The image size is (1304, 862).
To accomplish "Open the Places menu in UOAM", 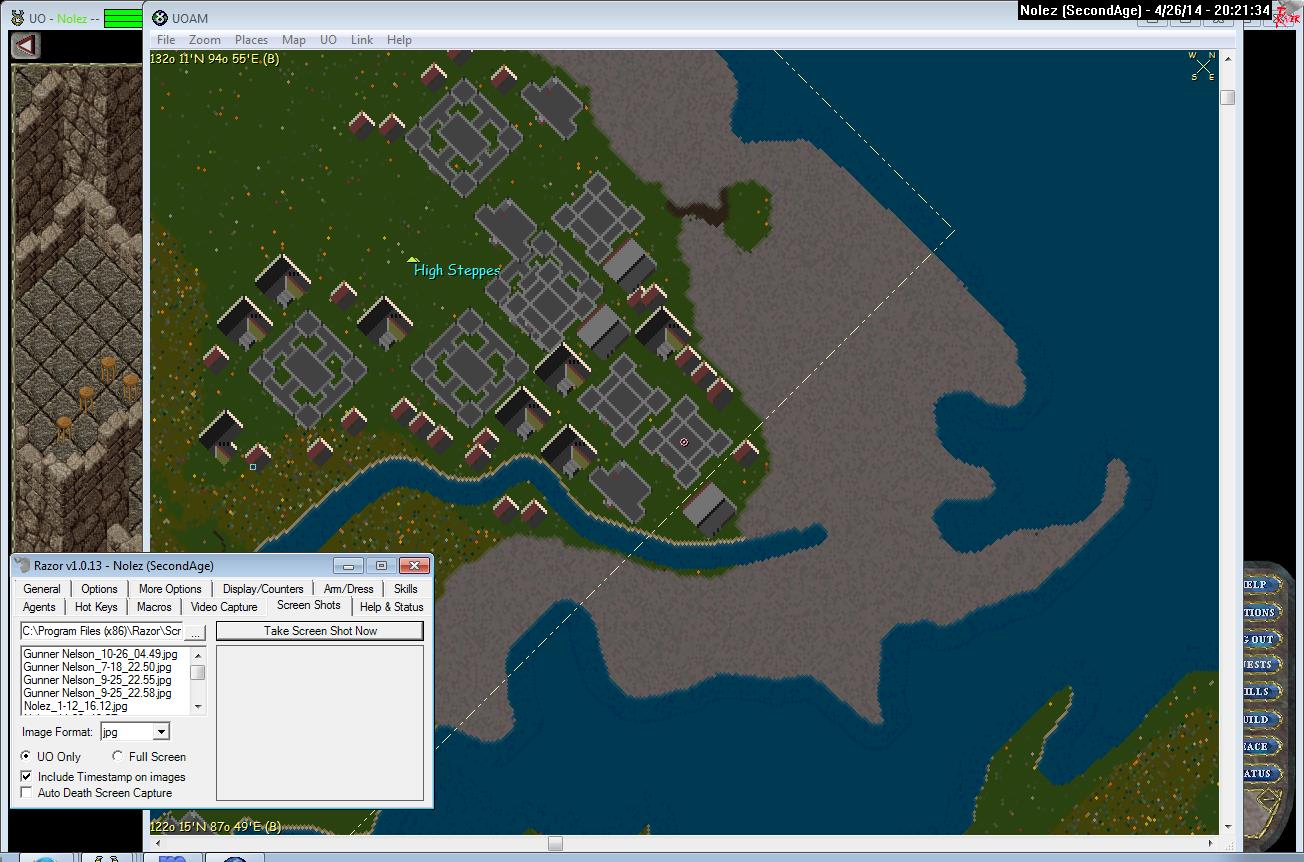I will point(251,40).
